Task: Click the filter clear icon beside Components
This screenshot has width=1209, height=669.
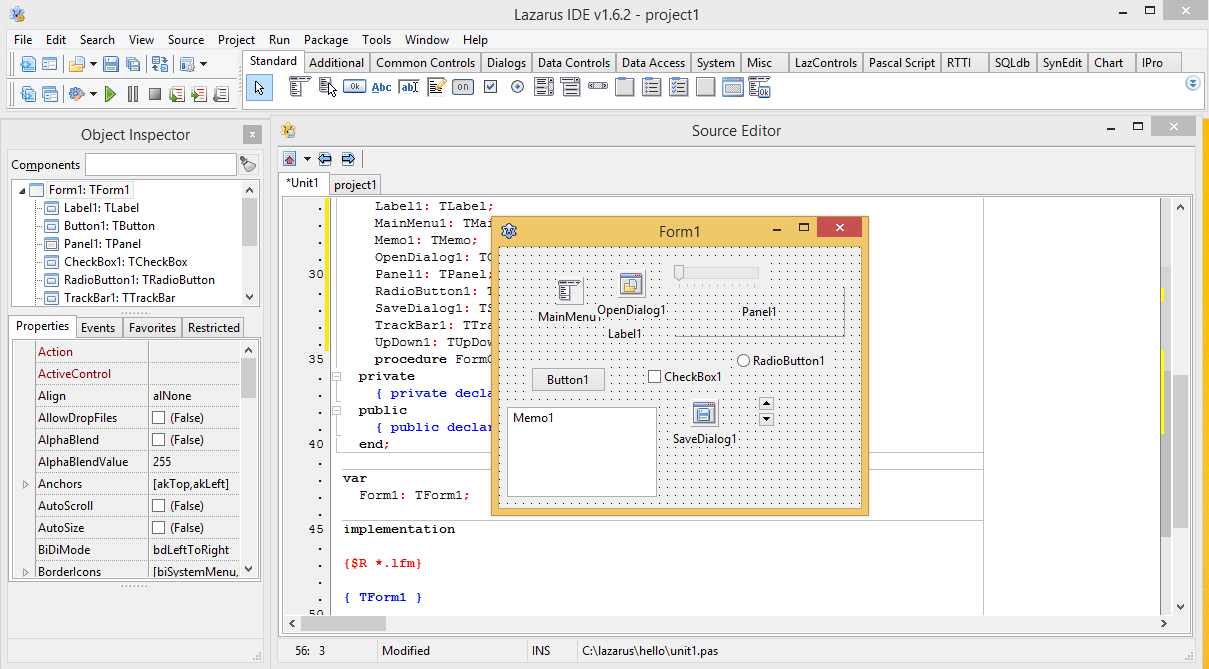Action: click(x=248, y=164)
